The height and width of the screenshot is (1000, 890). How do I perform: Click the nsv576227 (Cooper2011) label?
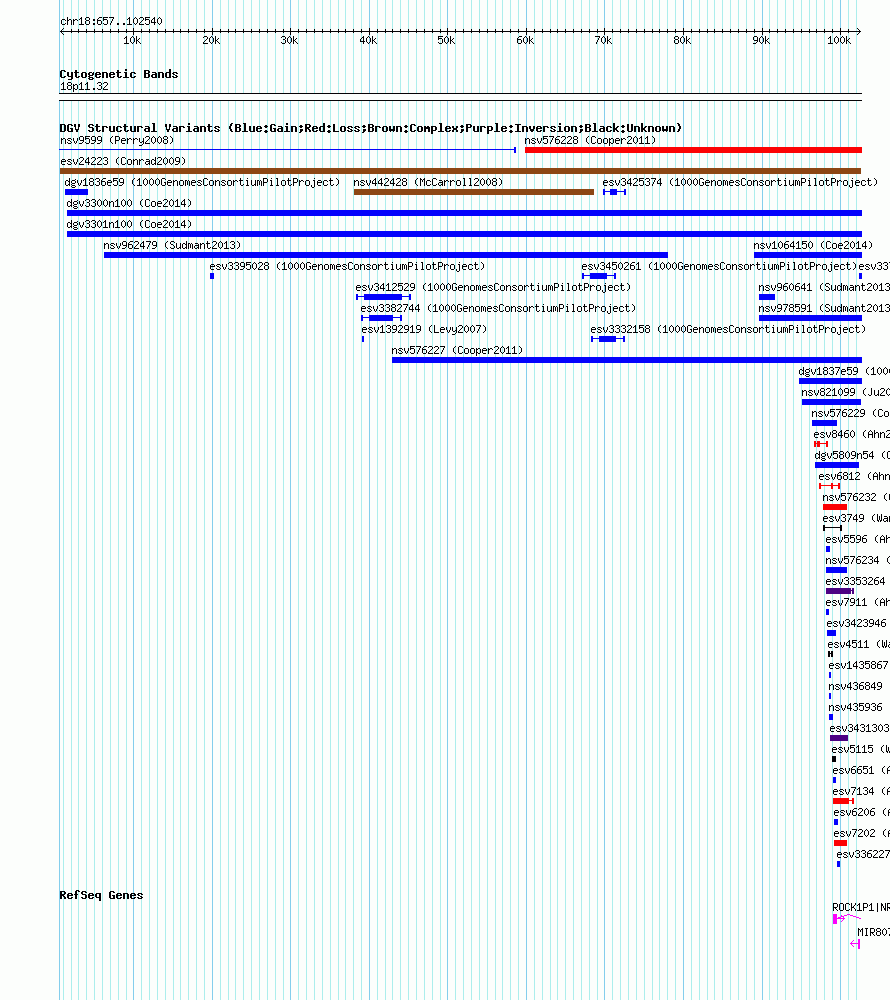click(457, 351)
